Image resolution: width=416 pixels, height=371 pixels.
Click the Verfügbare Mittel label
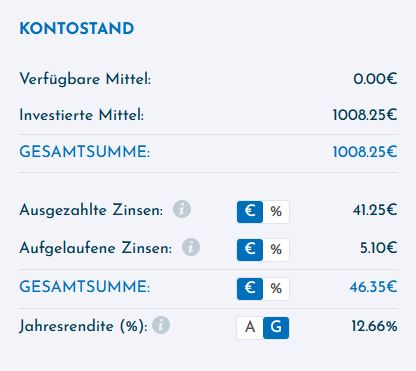[85, 79]
